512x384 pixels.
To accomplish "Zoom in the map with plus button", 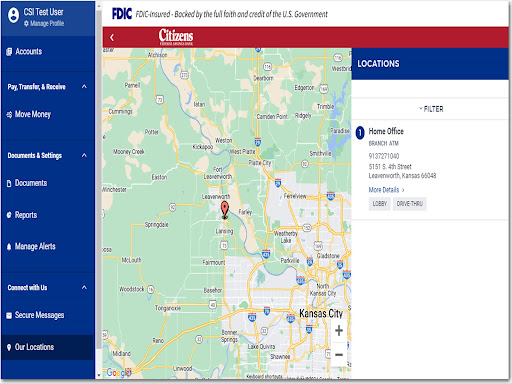I will (339, 330).
